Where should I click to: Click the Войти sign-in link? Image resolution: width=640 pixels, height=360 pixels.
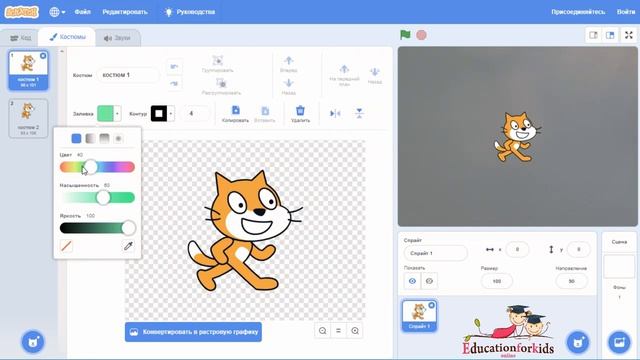click(626, 12)
